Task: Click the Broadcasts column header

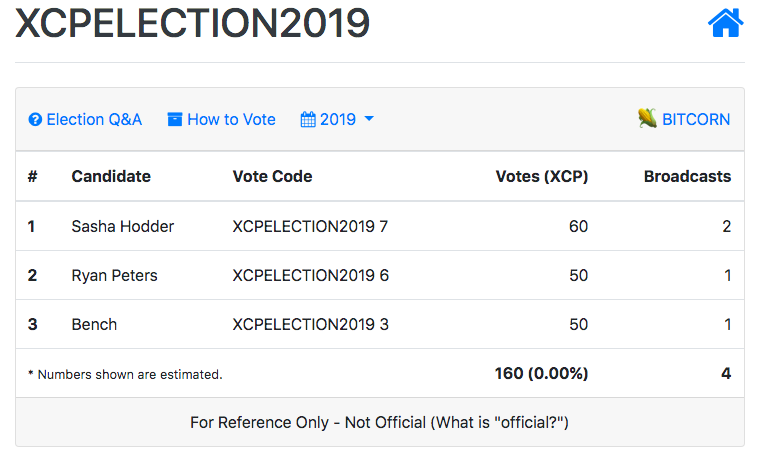Action: [687, 176]
